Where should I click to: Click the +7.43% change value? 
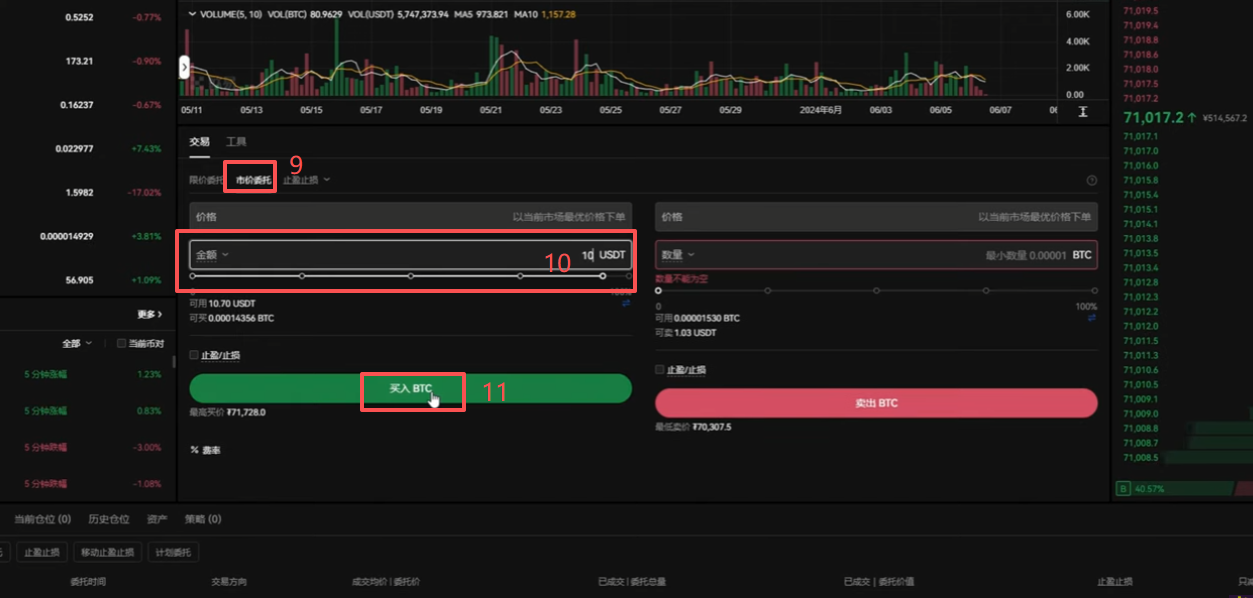[x=145, y=148]
